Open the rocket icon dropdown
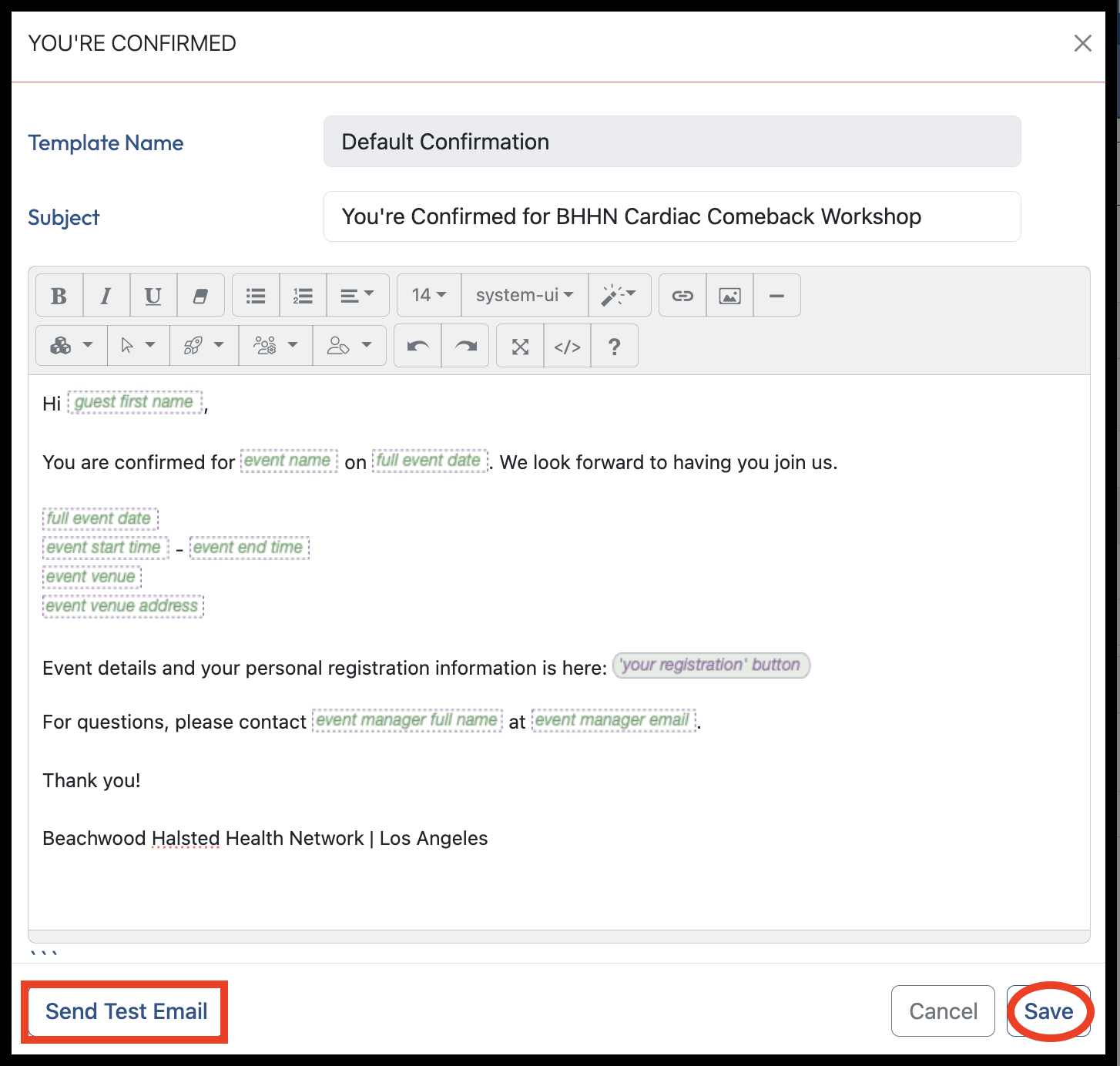The image size is (1120, 1066). coord(203,346)
